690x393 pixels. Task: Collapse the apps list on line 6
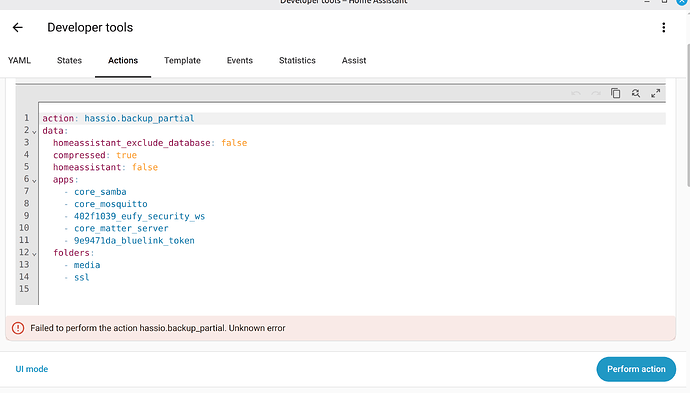pyautogui.click(x=34, y=180)
